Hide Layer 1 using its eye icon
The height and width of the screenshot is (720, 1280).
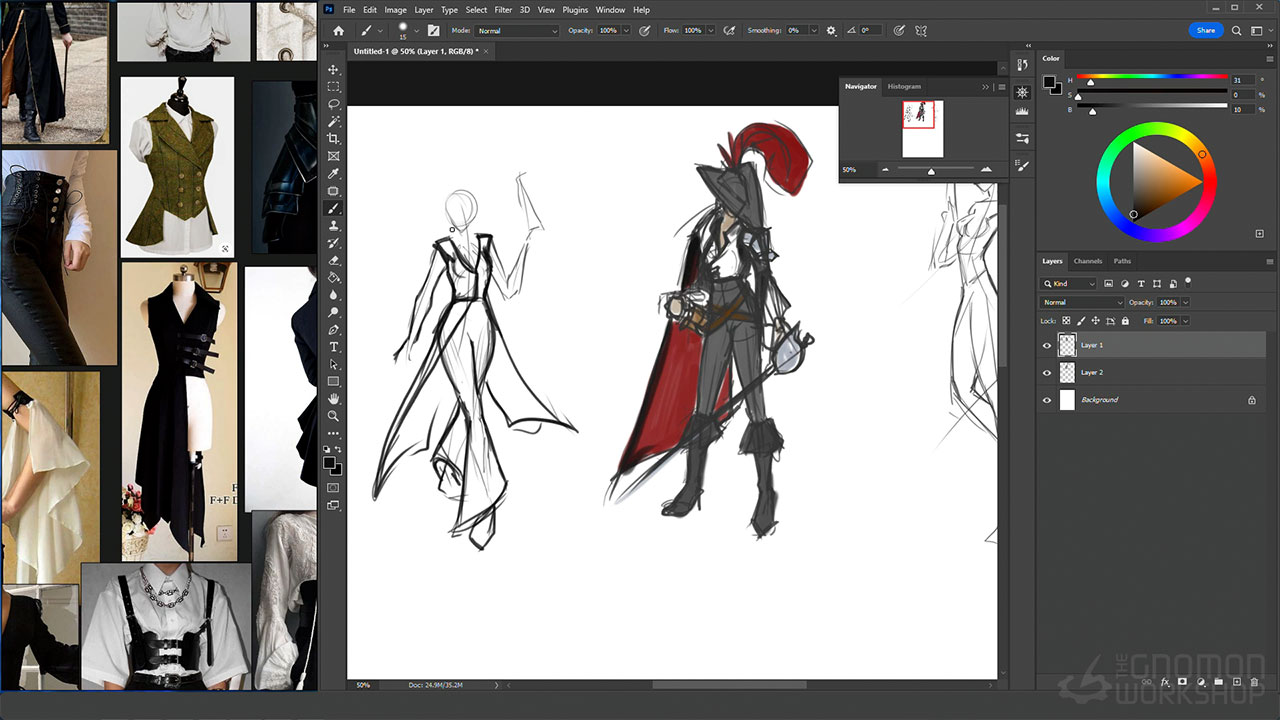(1047, 345)
